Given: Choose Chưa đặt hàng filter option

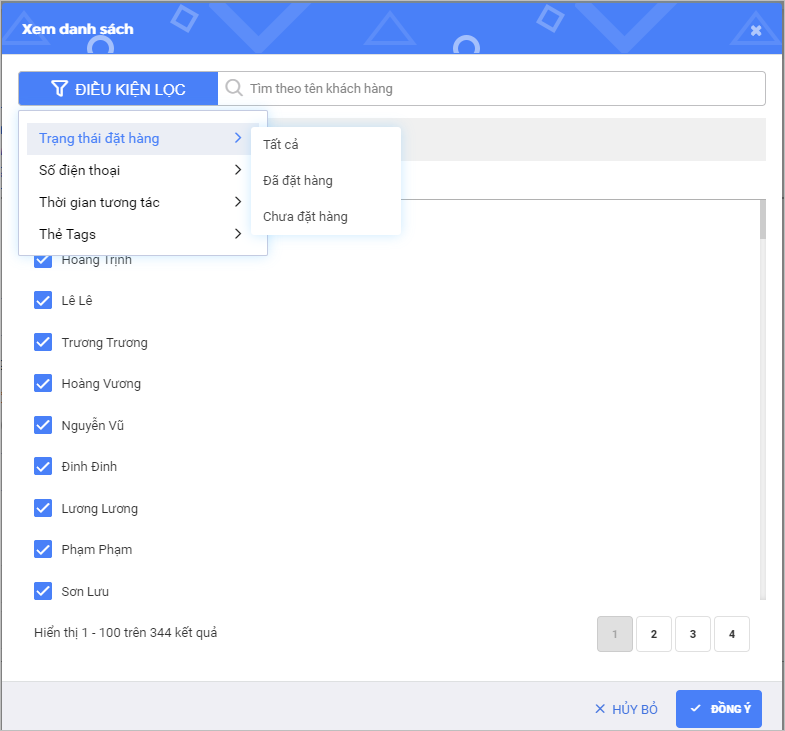Looking at the screenshot, I should [305, 217].
